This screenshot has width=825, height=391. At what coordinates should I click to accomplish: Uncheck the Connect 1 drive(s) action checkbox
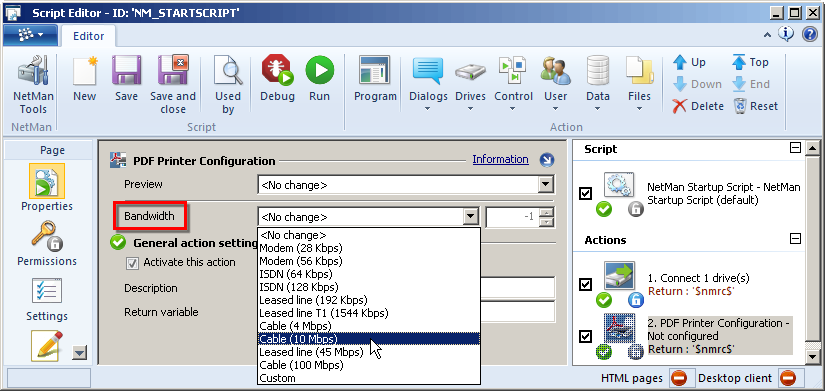click(585, 284)
